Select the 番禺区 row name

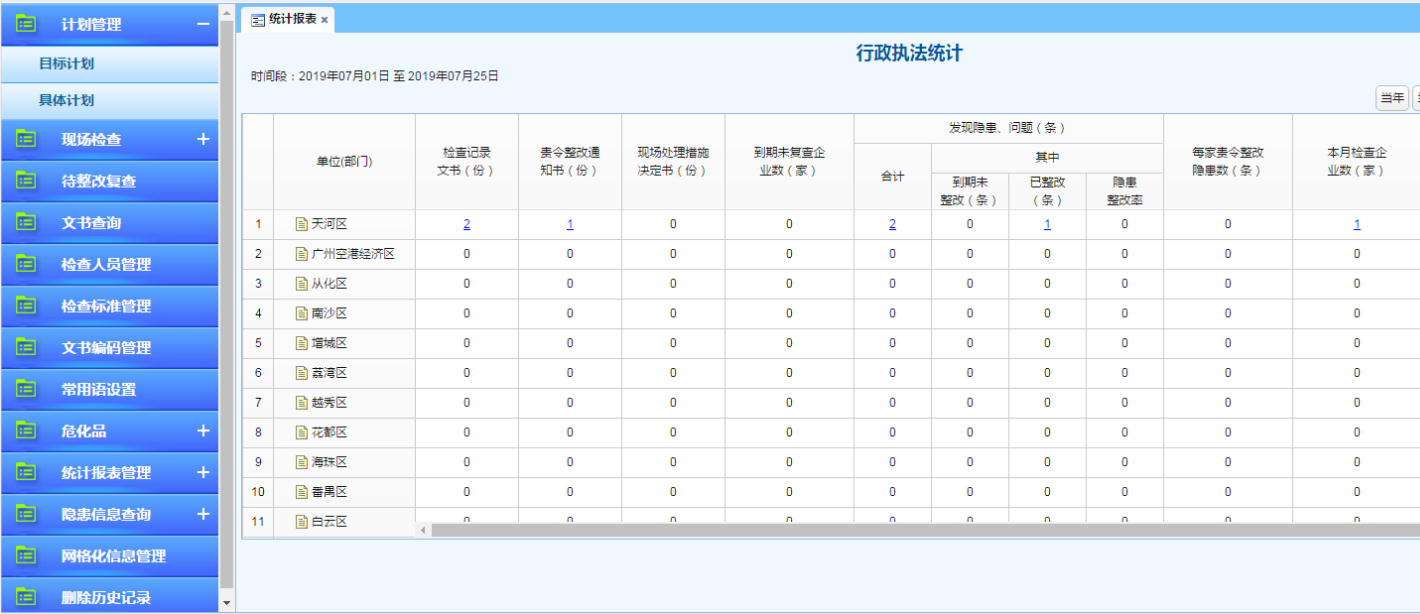[329, 492]
